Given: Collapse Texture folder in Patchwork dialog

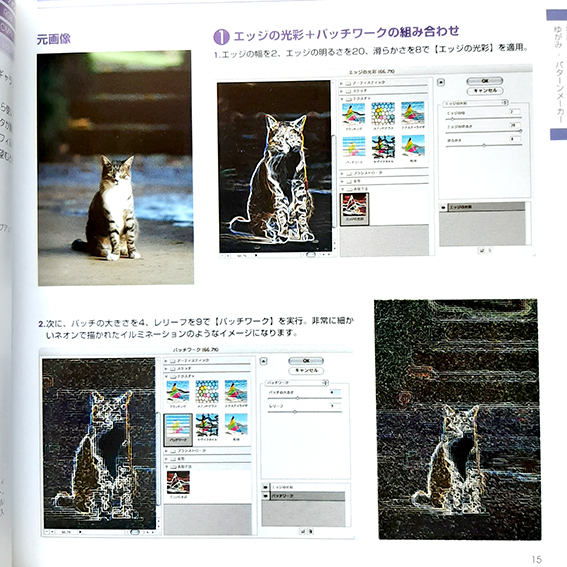Looking at the screenshot, I should coord(166,376).
